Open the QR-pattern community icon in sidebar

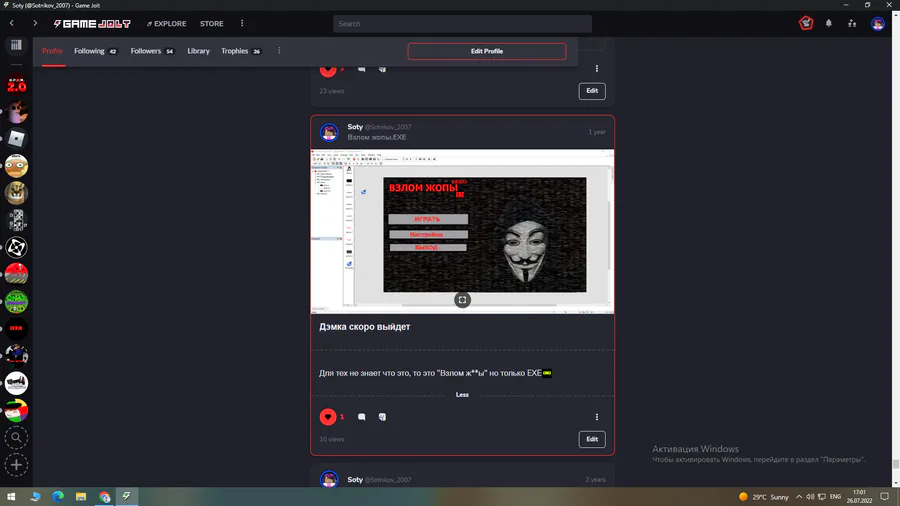(x=16, y=220)
